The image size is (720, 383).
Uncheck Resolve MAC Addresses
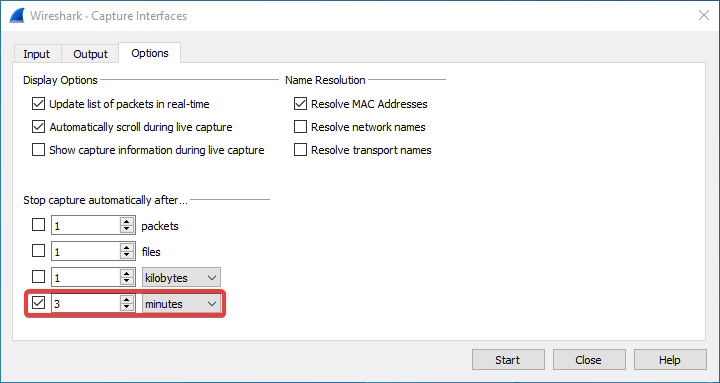tap(300, 104)
